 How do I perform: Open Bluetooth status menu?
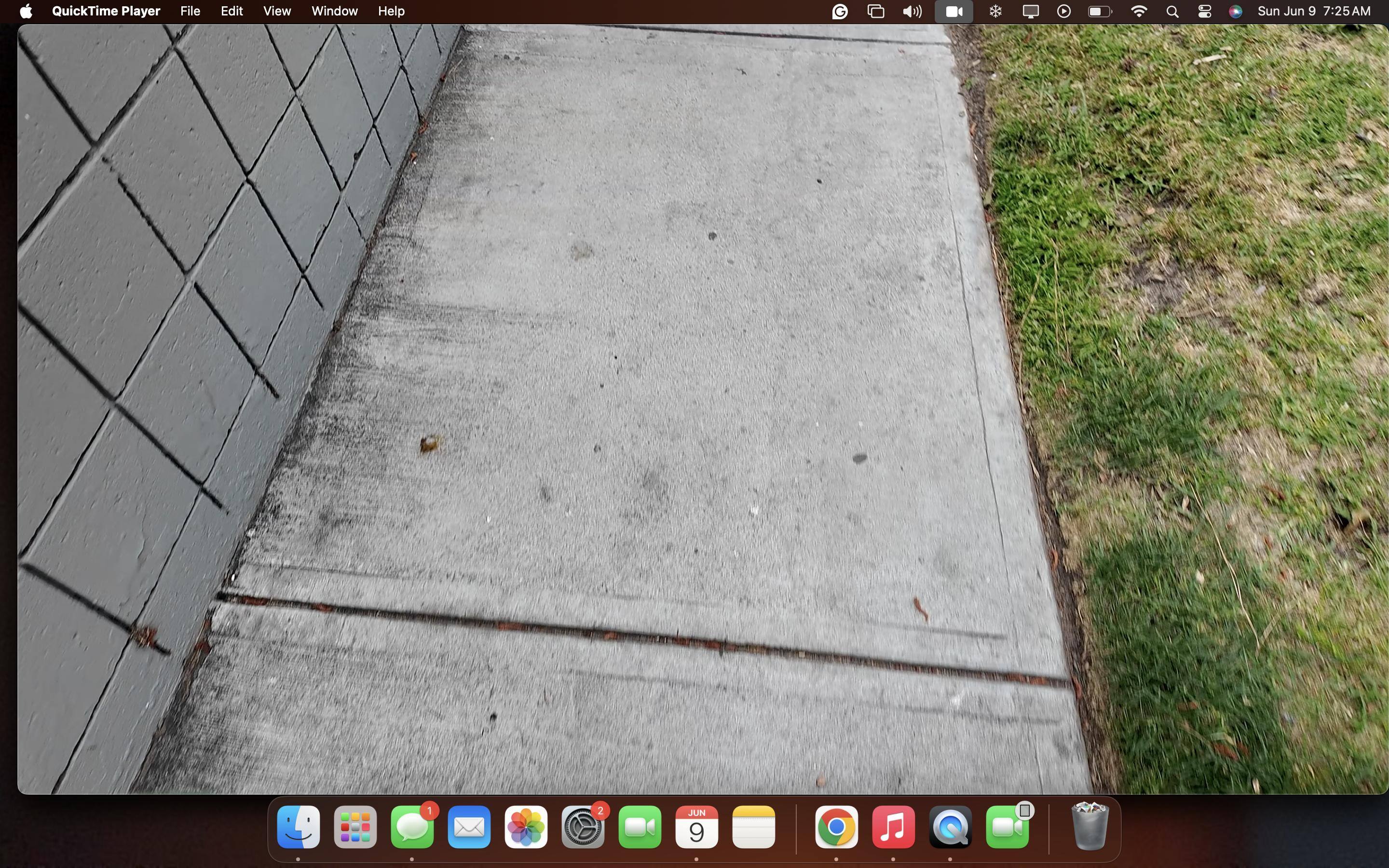tap(995, 12)
